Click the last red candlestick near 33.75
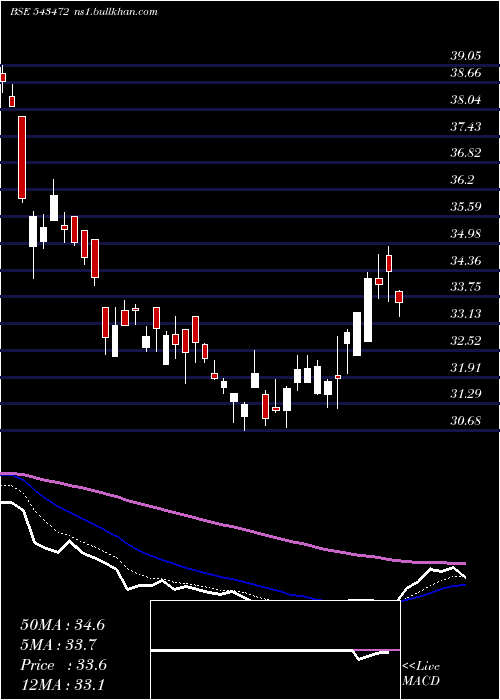The width and height of the screenshot is (500, 700). [399, 297]
